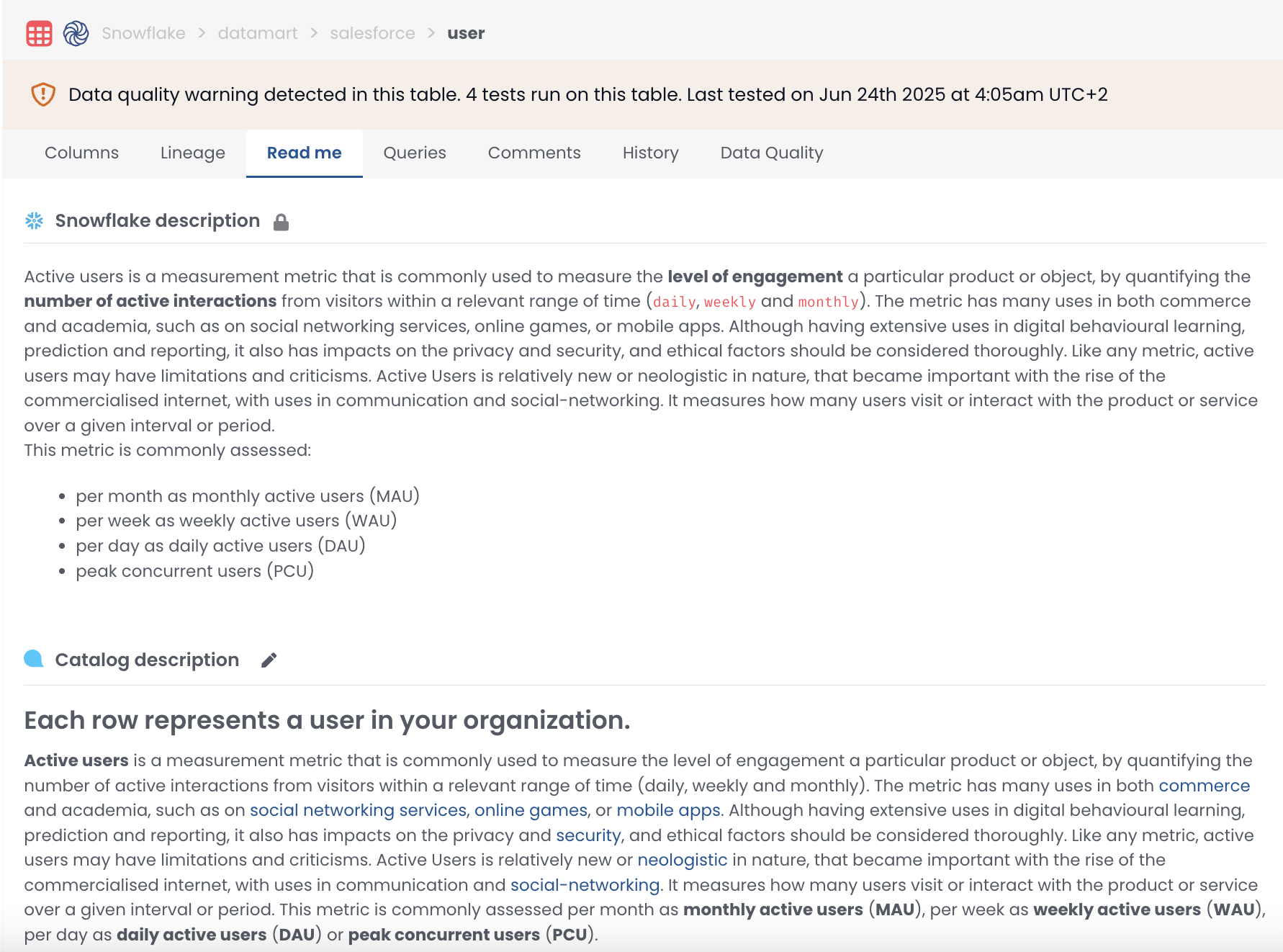Image resolution: width=1283 pixels, height=952 pixels.
Task: Click the data quality warning shield icon
Action: coord(43,94)
